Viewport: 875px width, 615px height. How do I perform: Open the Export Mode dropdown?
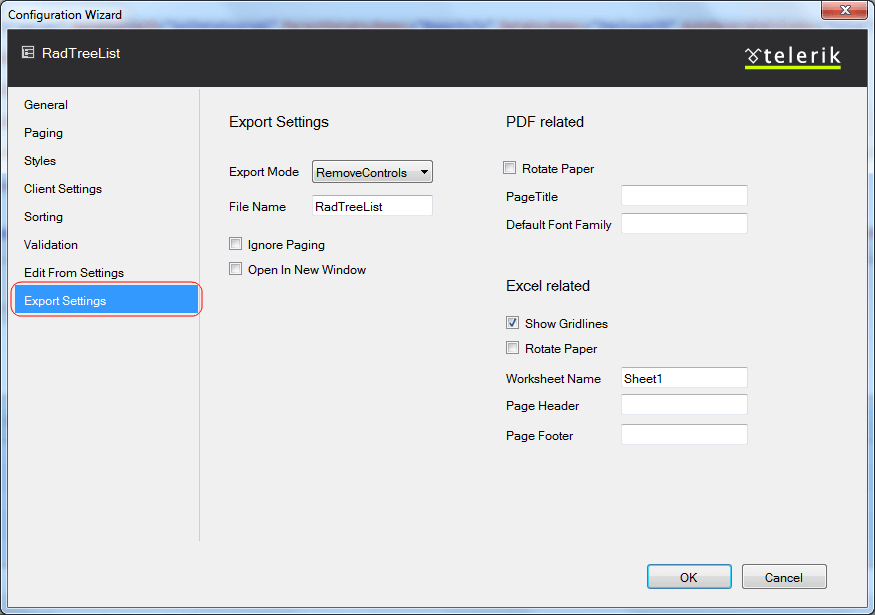(x=372, y=172)
